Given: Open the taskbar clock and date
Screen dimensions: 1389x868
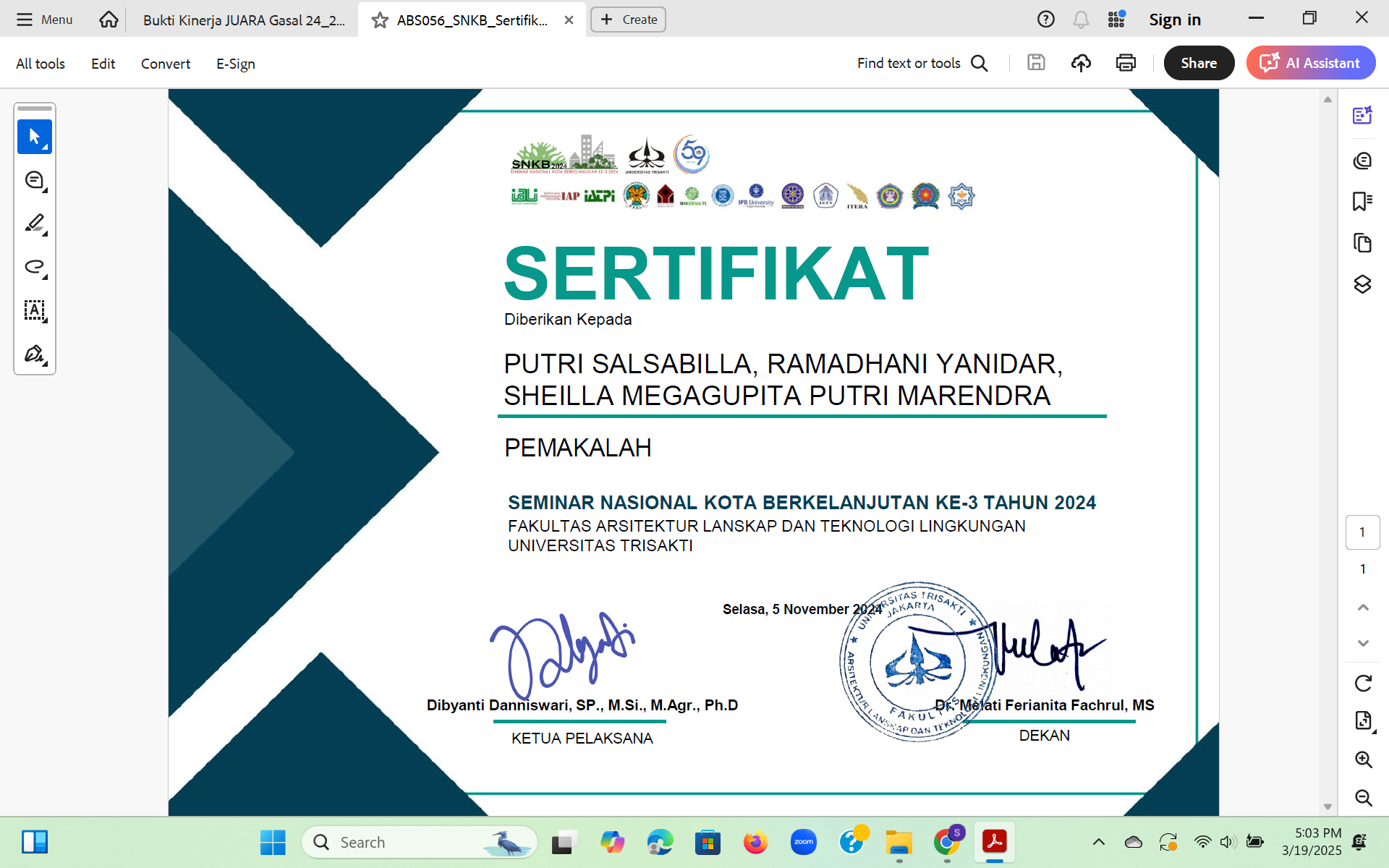Looking at the screenshot, I should pyautogui.click(x=1312, y=842).
